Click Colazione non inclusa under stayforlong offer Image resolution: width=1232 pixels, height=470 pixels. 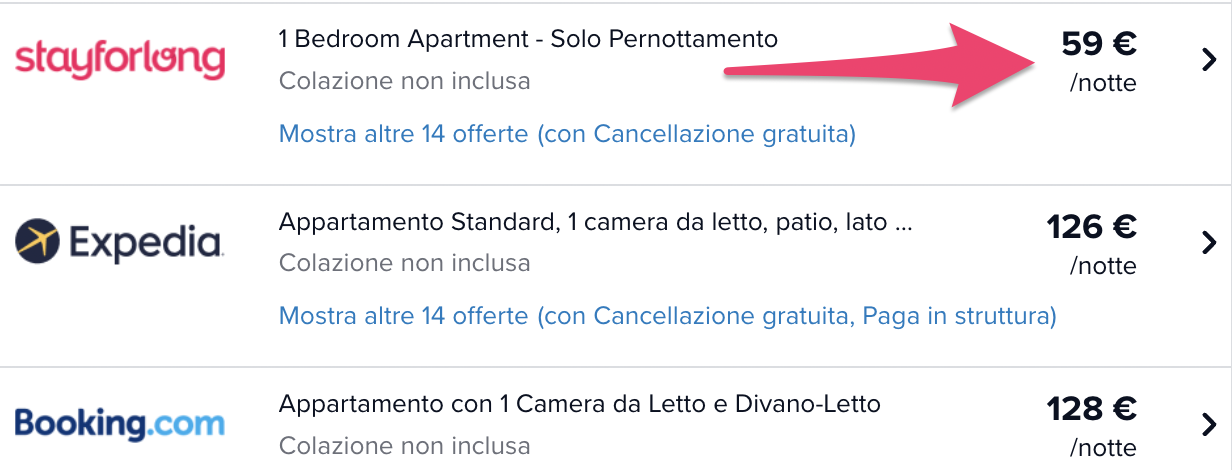tap(405, 80)
